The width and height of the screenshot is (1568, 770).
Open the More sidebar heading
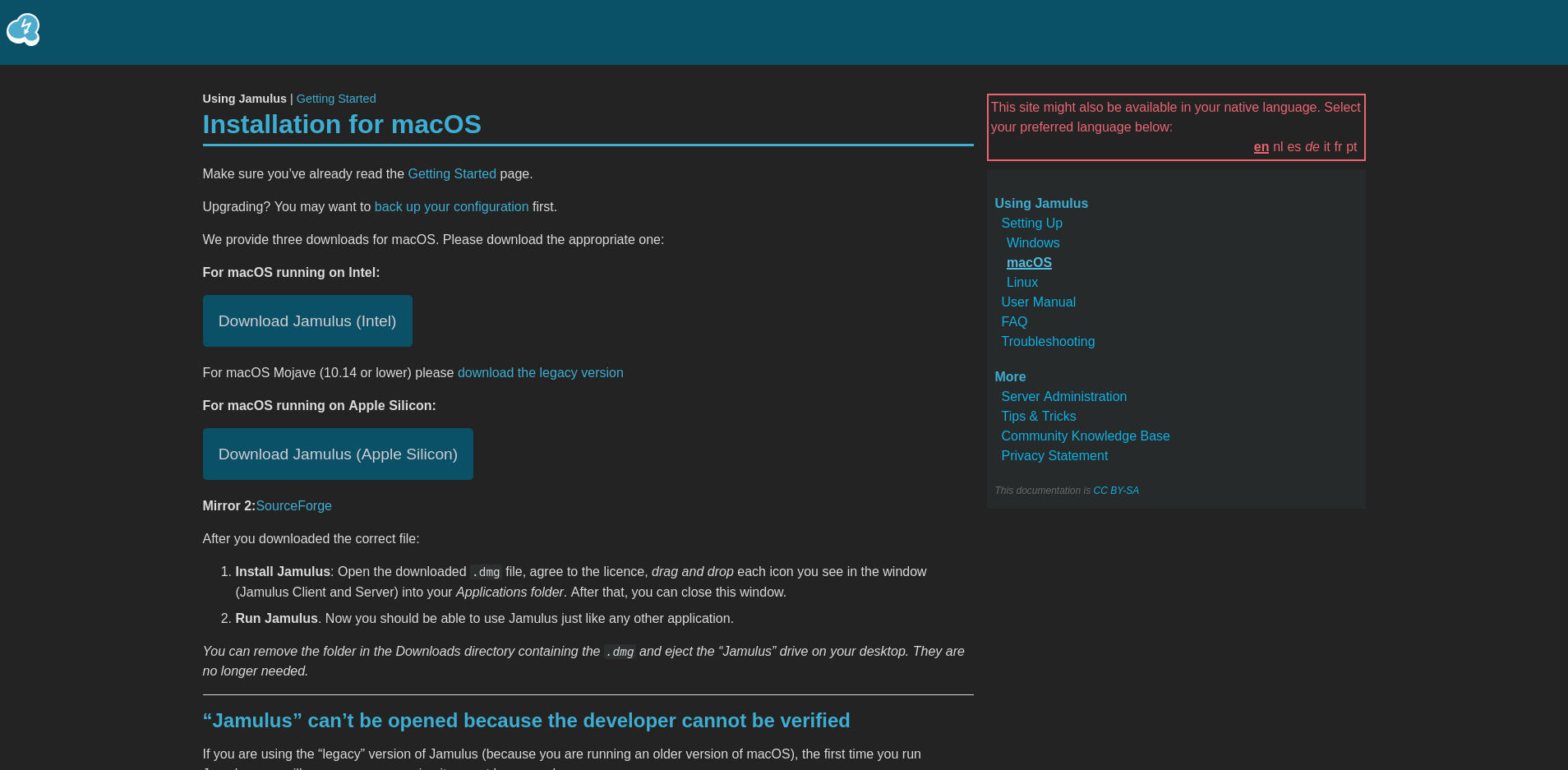[x=1010, y=377]
